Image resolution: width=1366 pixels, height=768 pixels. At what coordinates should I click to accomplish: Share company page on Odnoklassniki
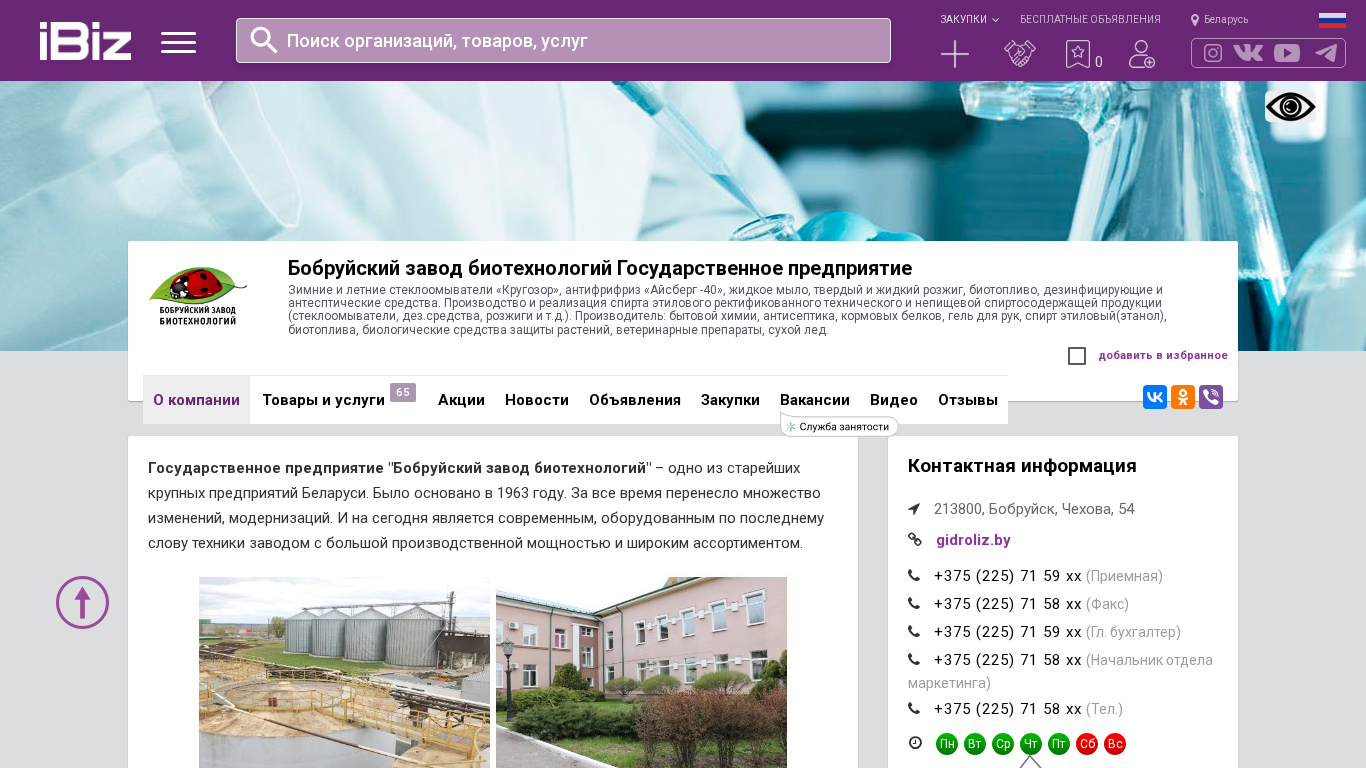click(x=1183, y=397)
